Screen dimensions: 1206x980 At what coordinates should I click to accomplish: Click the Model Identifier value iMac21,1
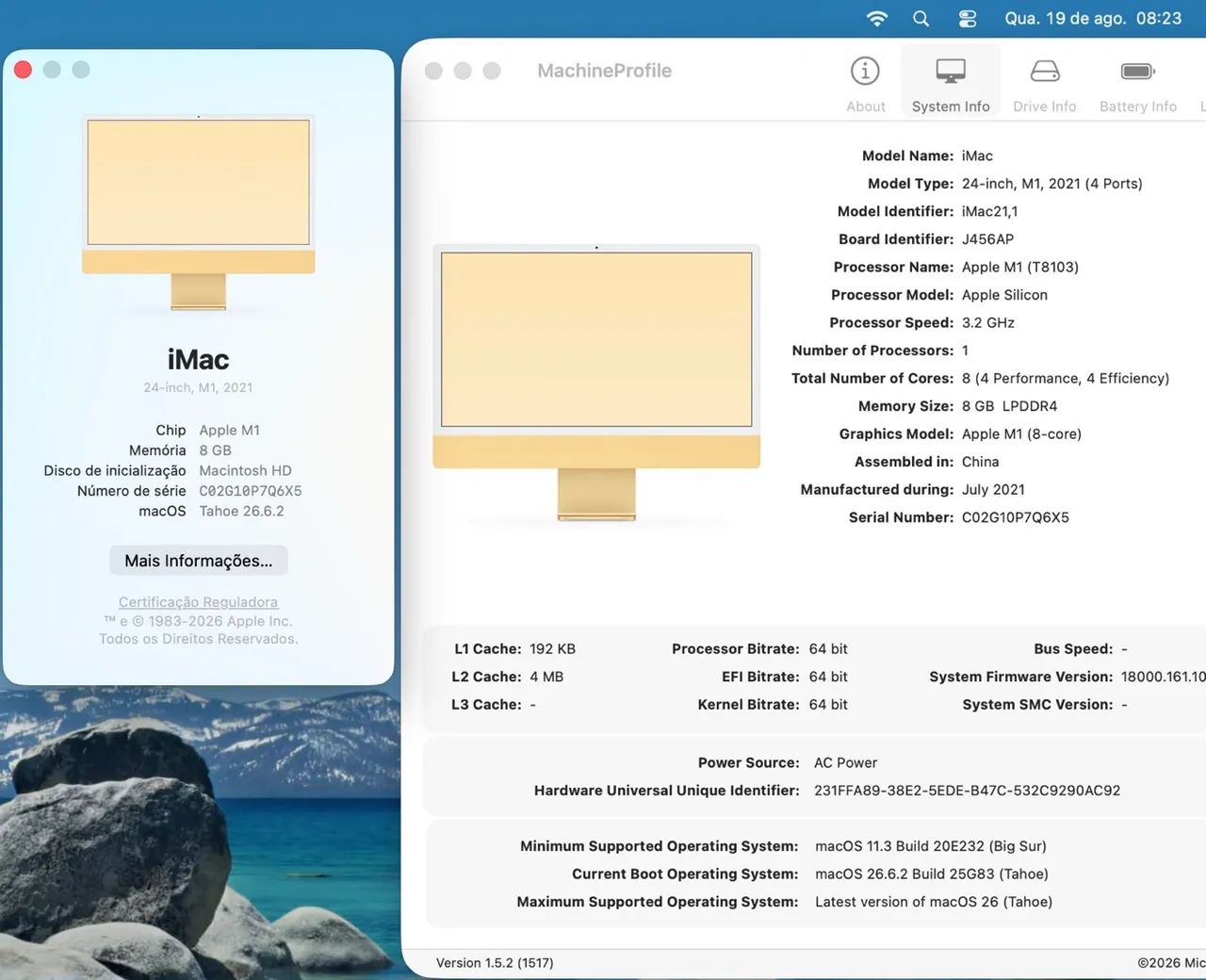coord(989,211)
